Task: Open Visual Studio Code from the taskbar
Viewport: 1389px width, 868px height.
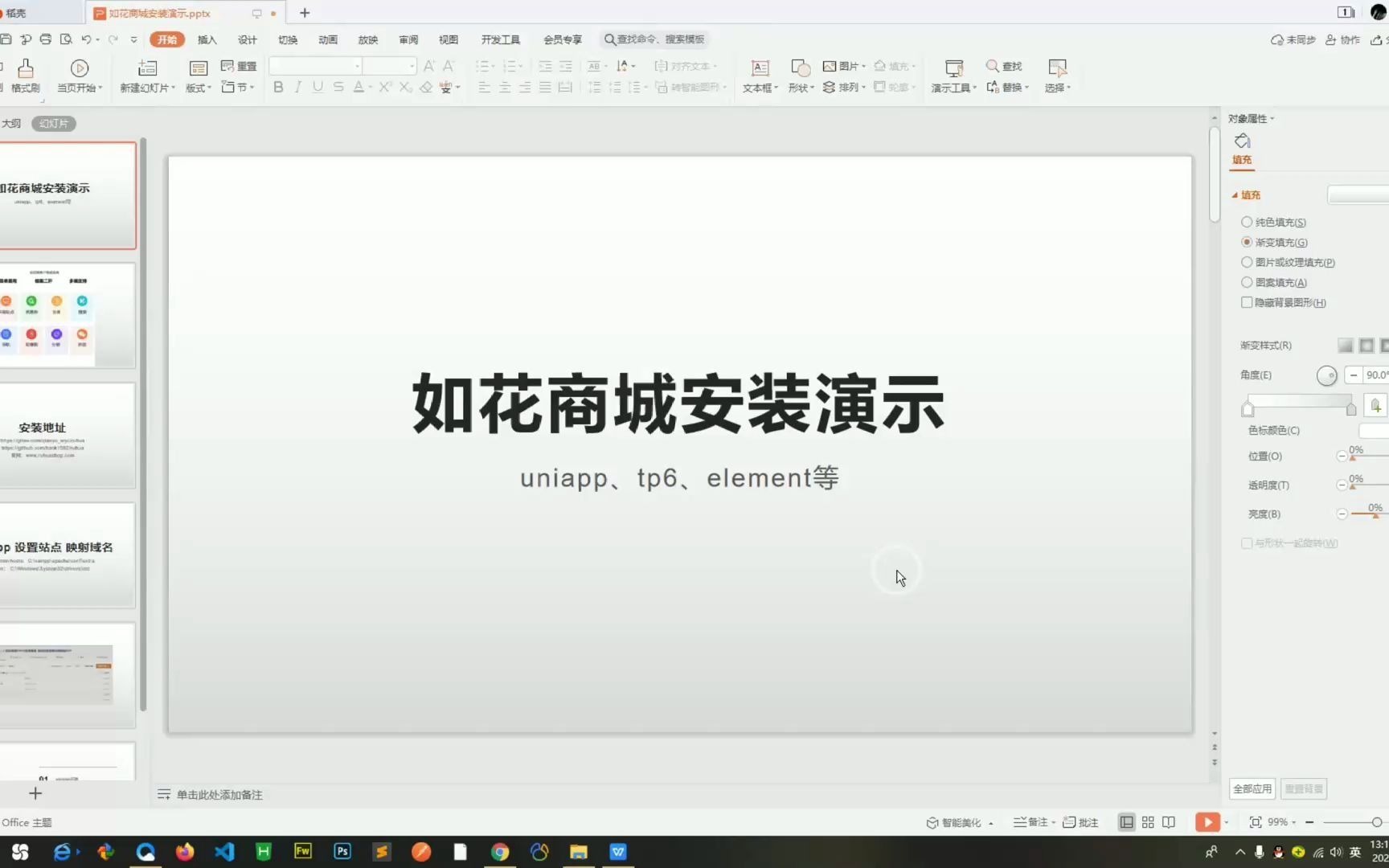Action: [x=224, y=852]
